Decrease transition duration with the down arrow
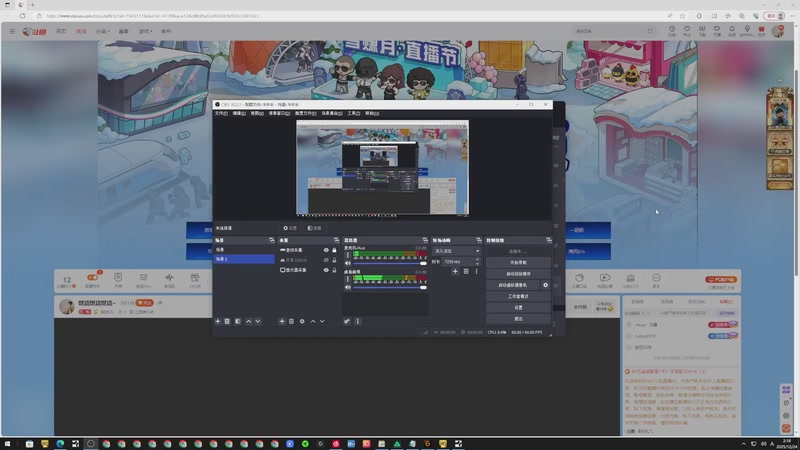 478,264
